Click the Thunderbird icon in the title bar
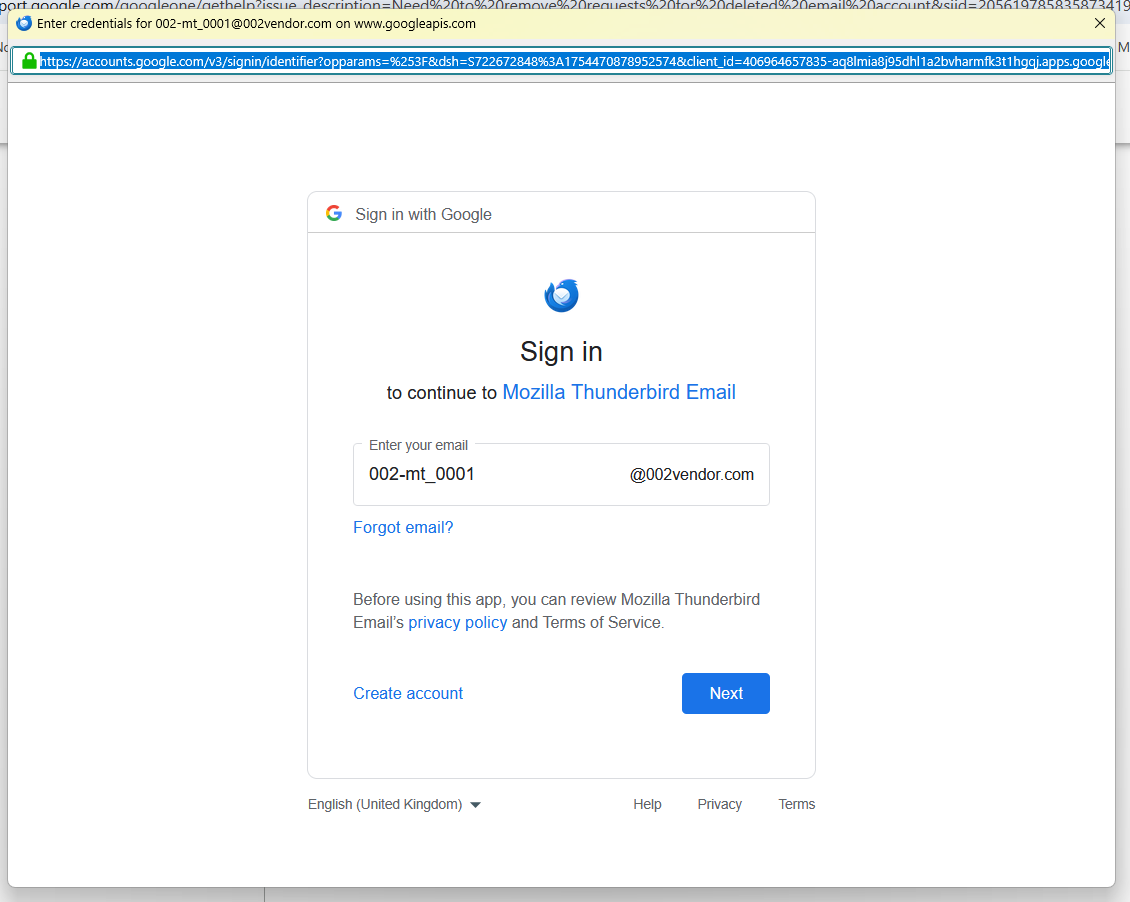This screenshot has height=902, width=1130. click(24, 23)
